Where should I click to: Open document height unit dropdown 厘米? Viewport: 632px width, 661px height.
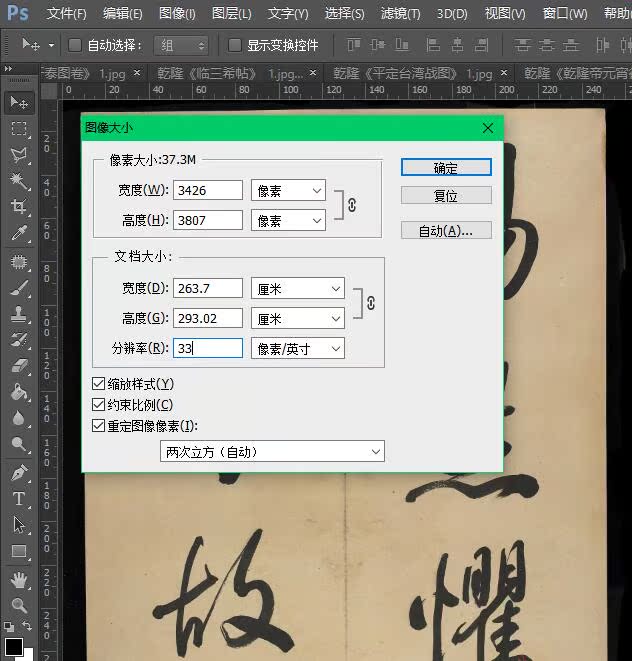coord(298,318)
